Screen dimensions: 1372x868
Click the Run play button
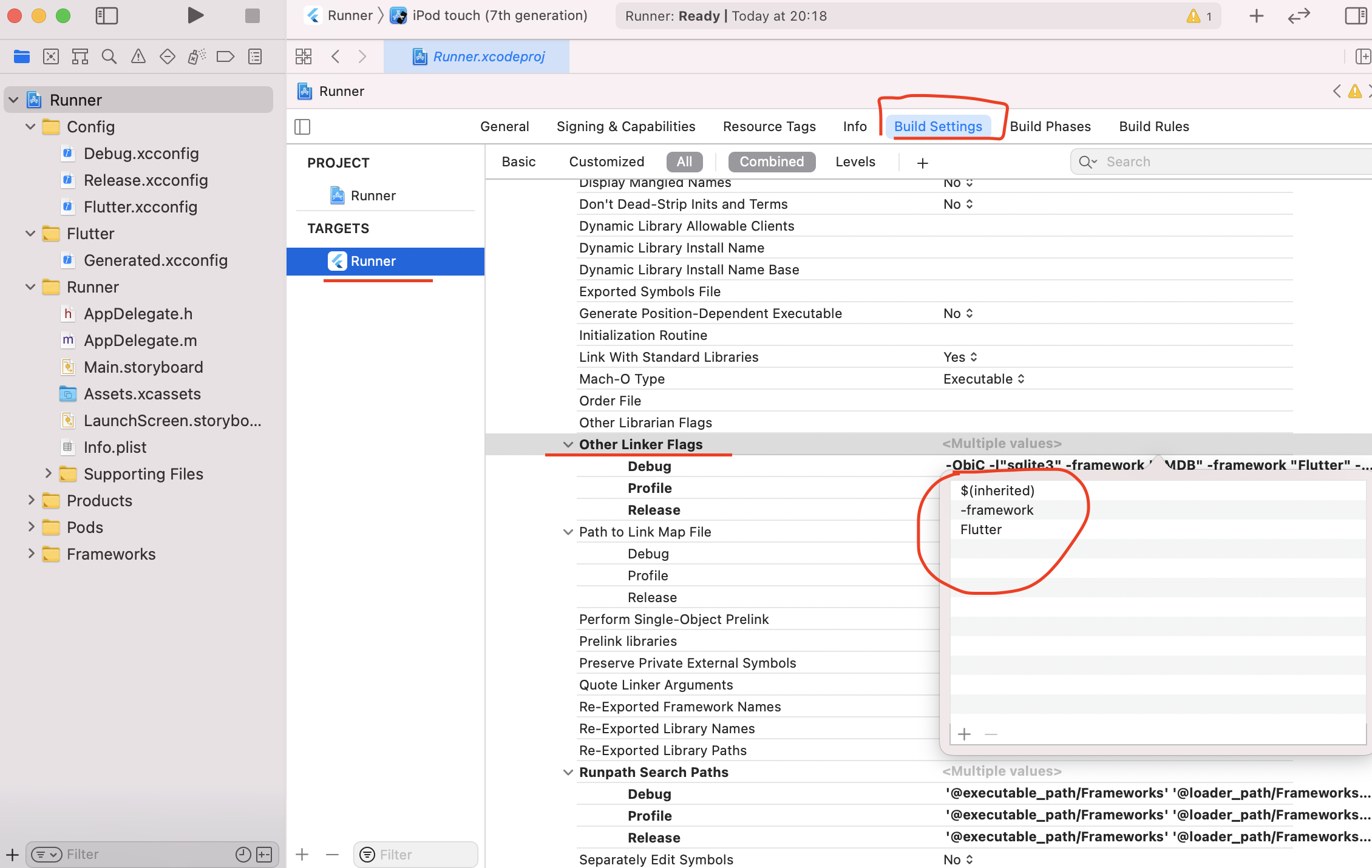pyautogui.click(x=195, y=16)
